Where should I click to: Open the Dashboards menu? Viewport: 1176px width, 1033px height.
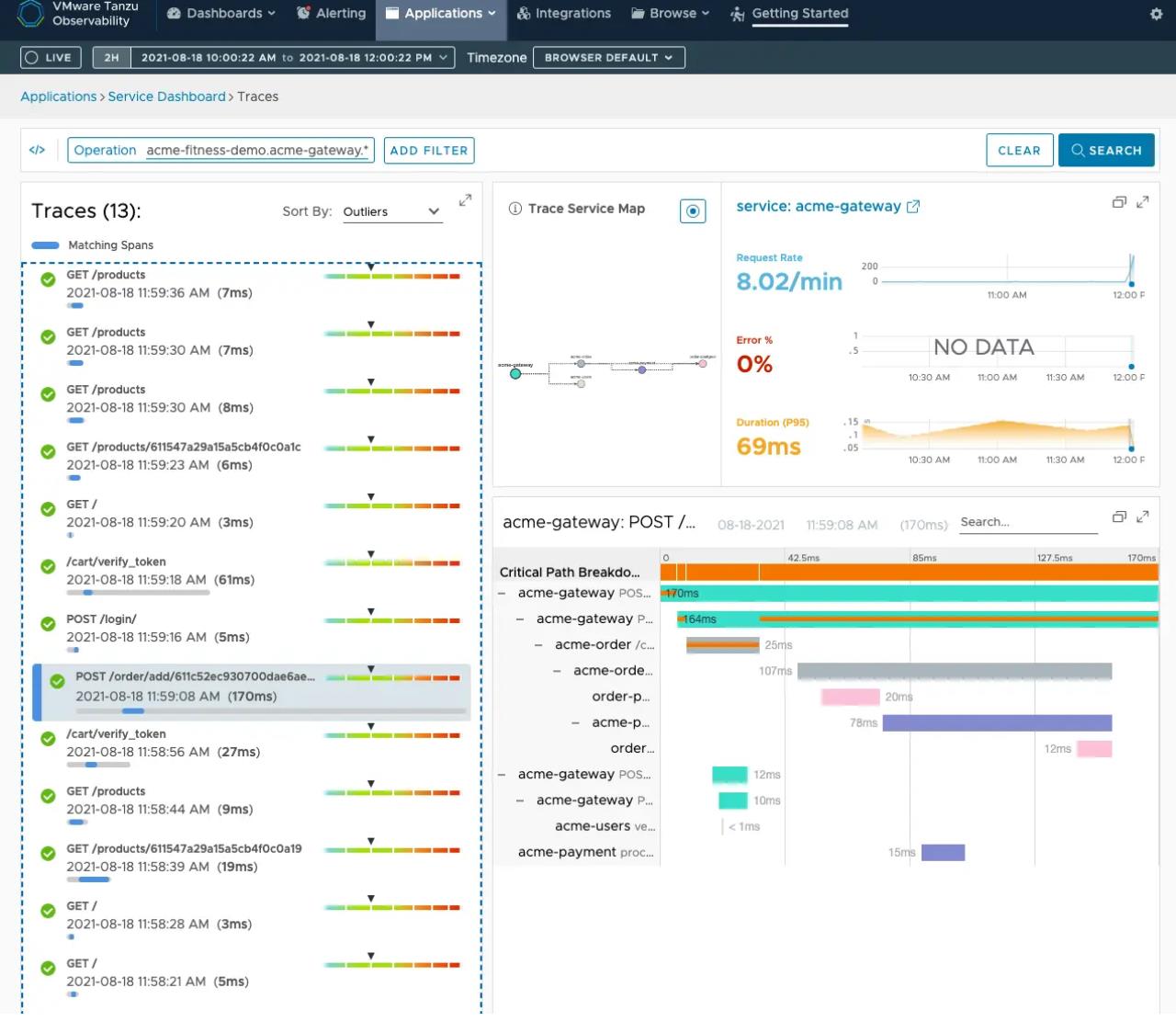(221, 14)
